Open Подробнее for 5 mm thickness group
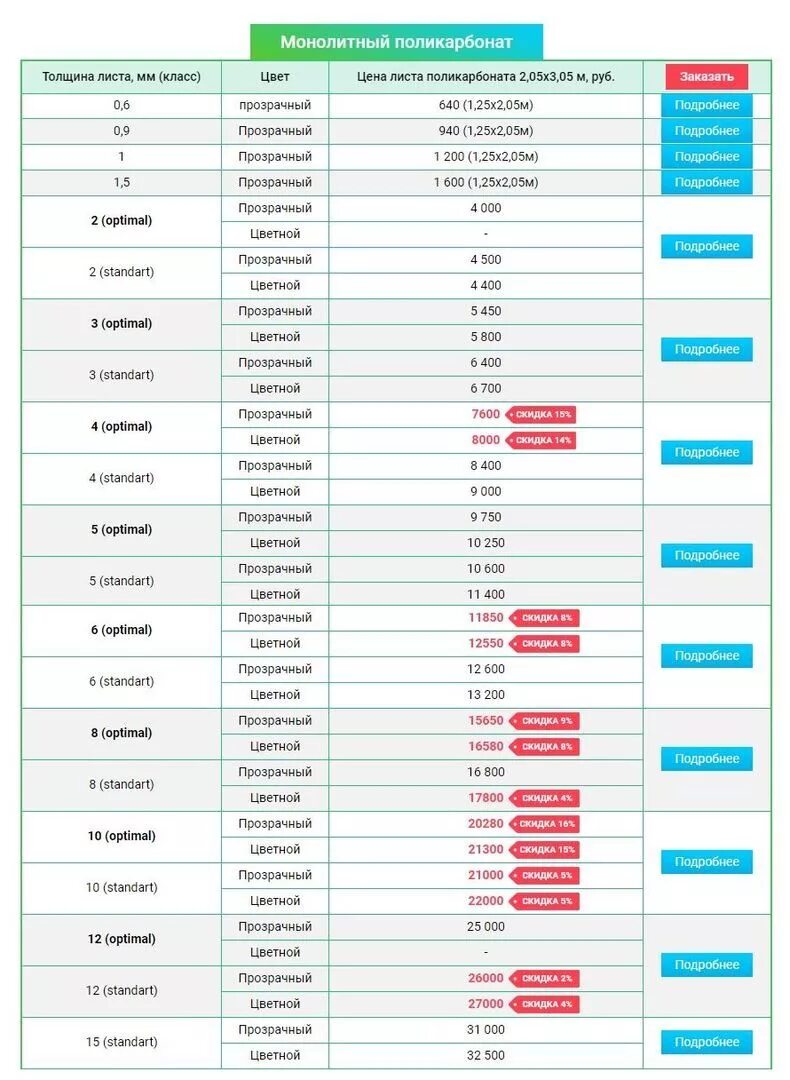The width and height of the screenshot is (790, 1080). tap(706, 555)
